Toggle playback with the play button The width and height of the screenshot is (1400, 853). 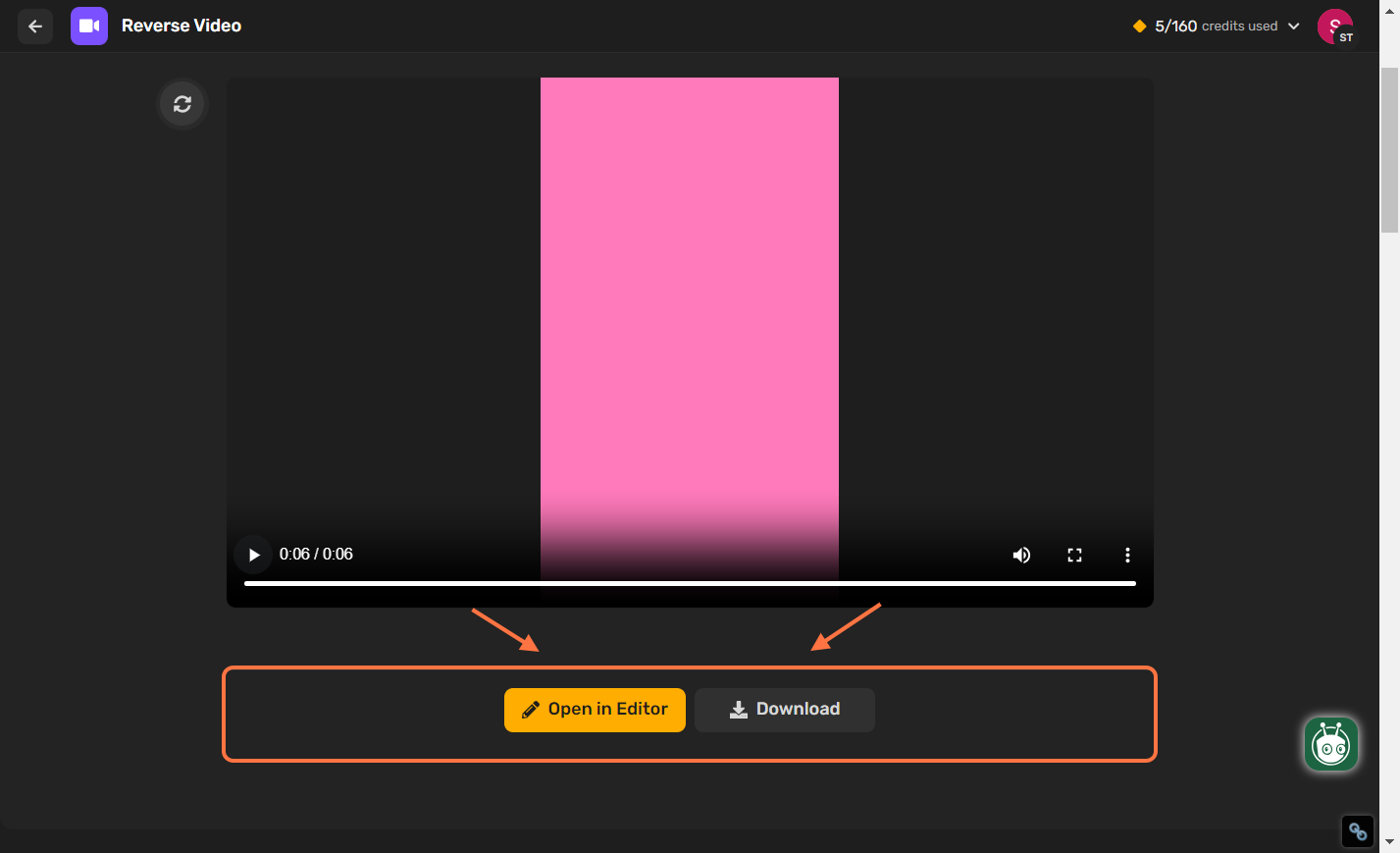pyautogui.click(x=253, y=554)
